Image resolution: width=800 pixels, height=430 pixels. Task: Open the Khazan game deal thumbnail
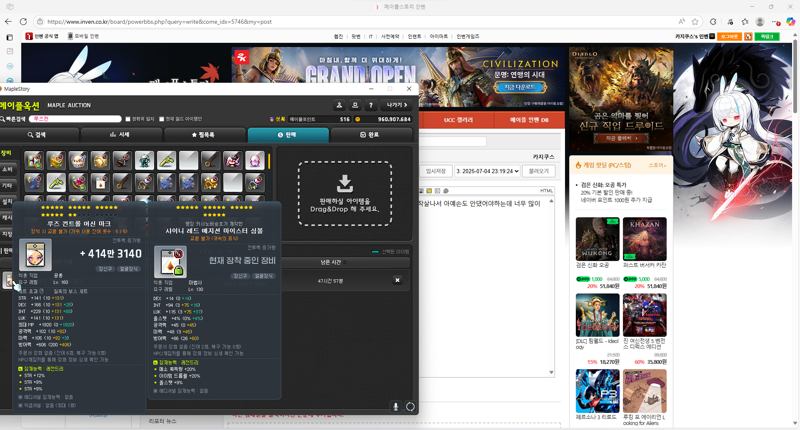[644, 239]
